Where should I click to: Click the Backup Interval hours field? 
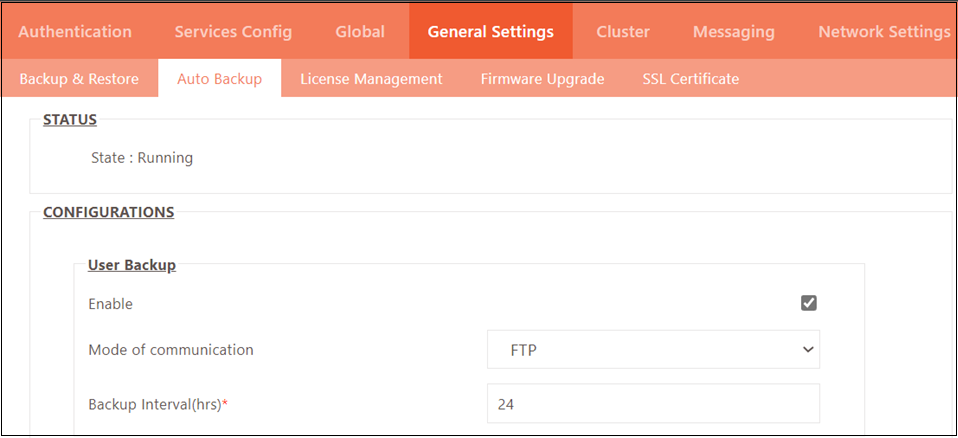(653, 403)
